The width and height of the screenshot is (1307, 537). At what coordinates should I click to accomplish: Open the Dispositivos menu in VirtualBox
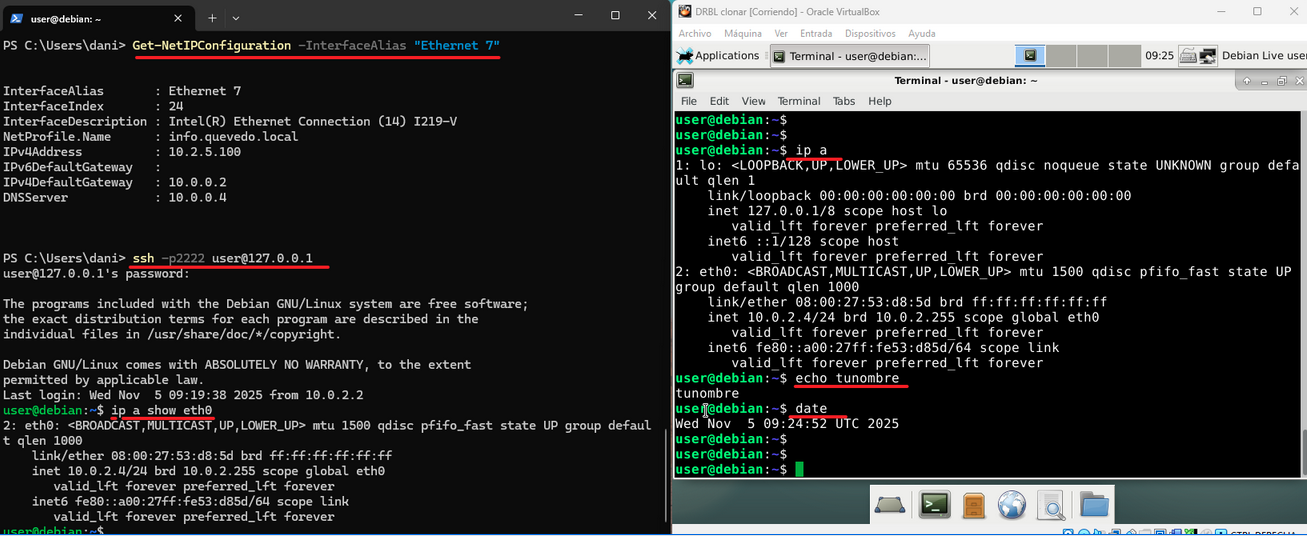870,34
